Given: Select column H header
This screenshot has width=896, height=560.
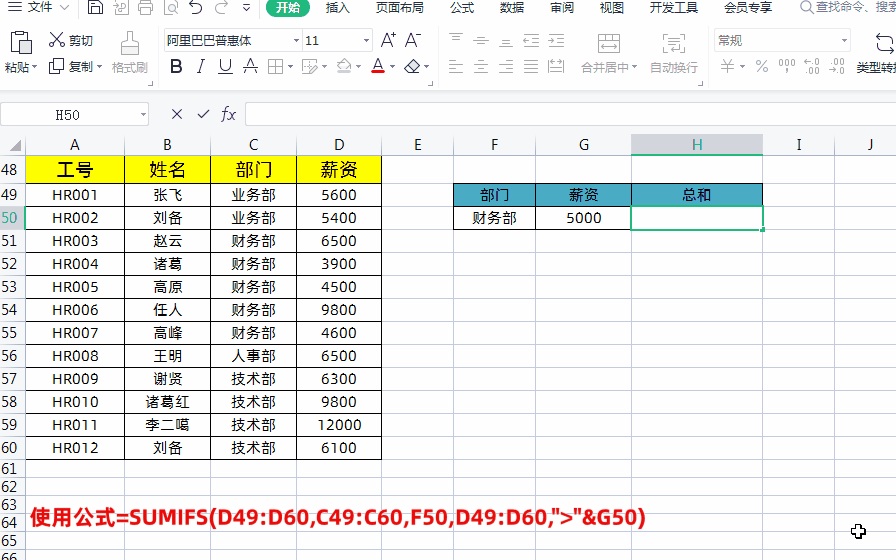Looking at the screenshot, I should tap(697, 145).
